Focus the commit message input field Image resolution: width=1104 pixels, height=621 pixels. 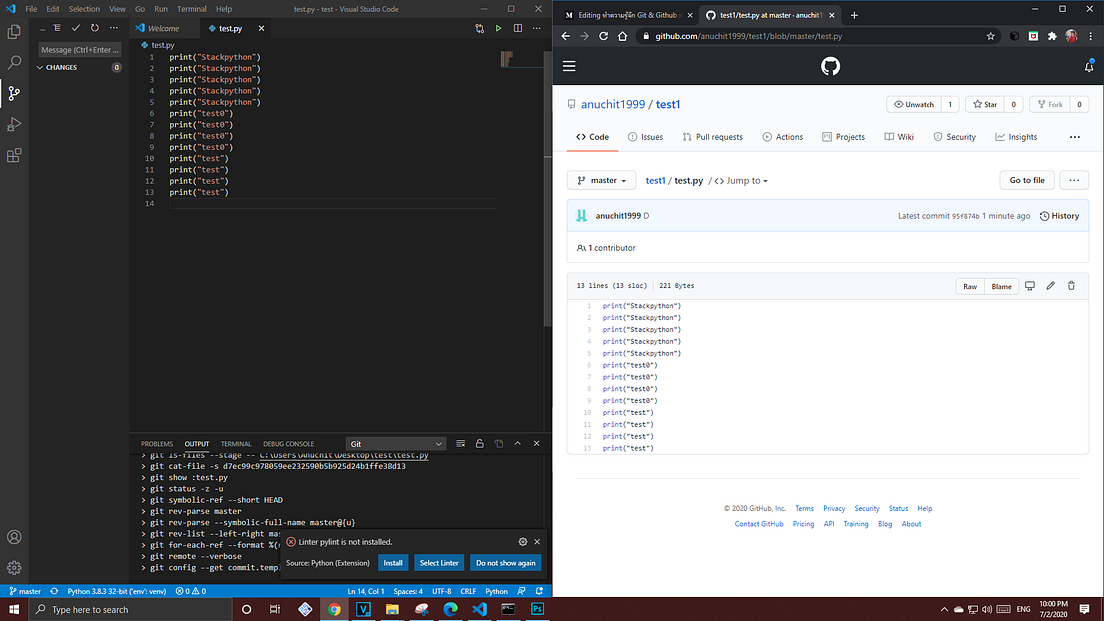point(78,48)
